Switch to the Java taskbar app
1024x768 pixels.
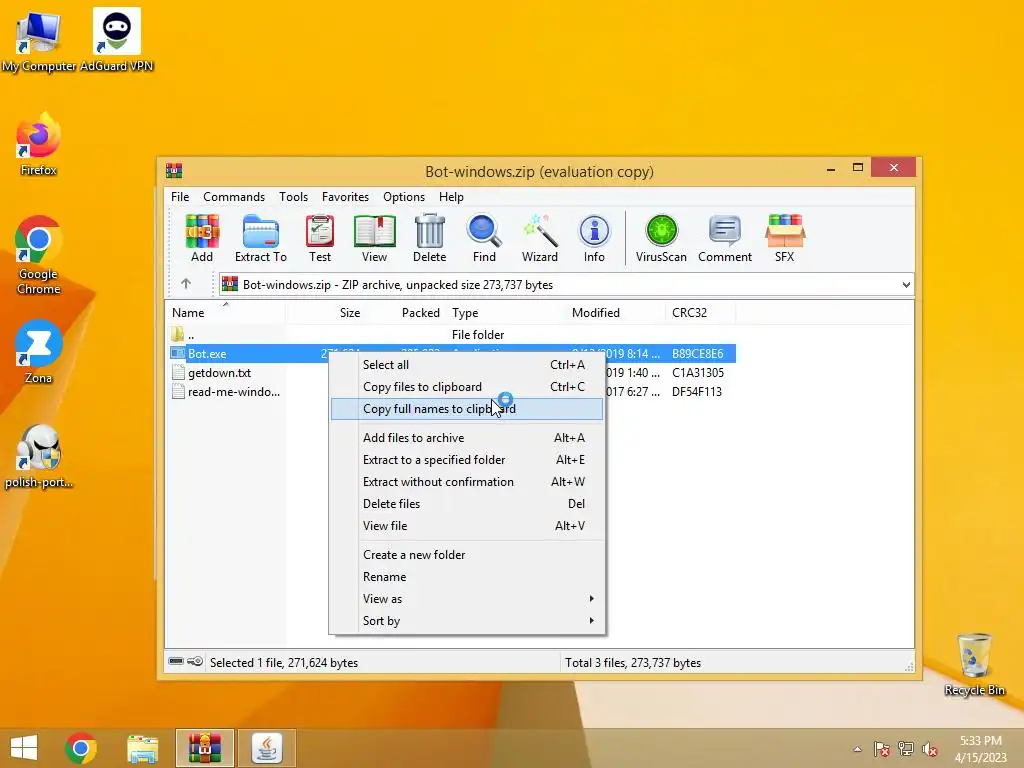(266, 748)
